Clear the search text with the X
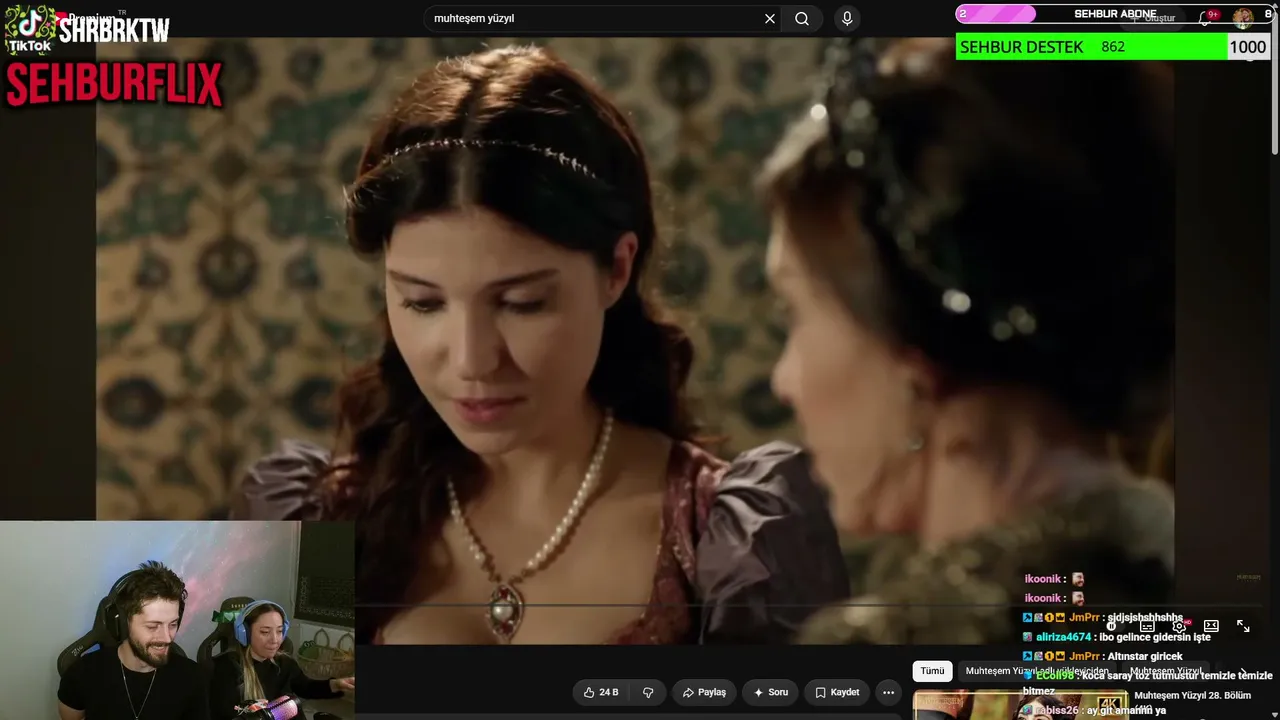 click(x=770, y=18)
